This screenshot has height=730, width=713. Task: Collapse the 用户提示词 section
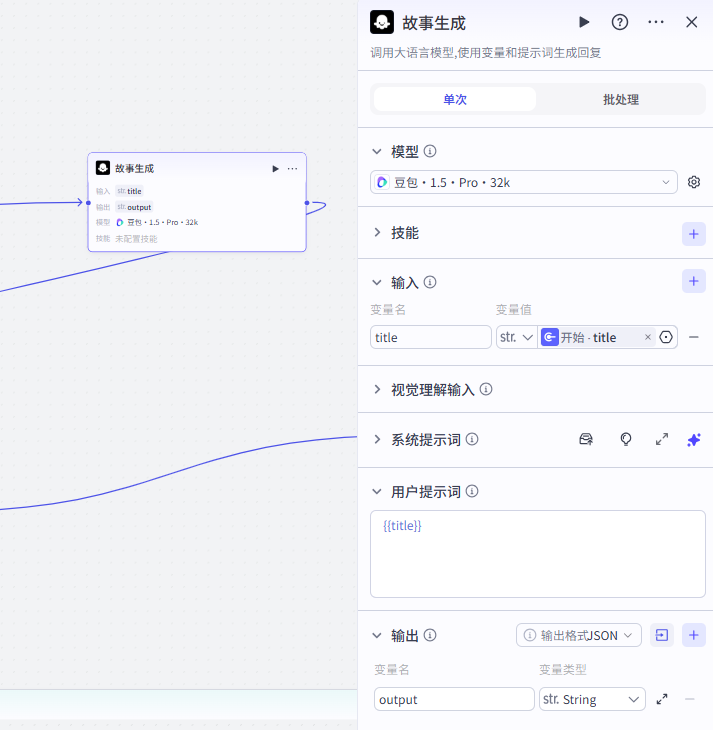[377, 492]
